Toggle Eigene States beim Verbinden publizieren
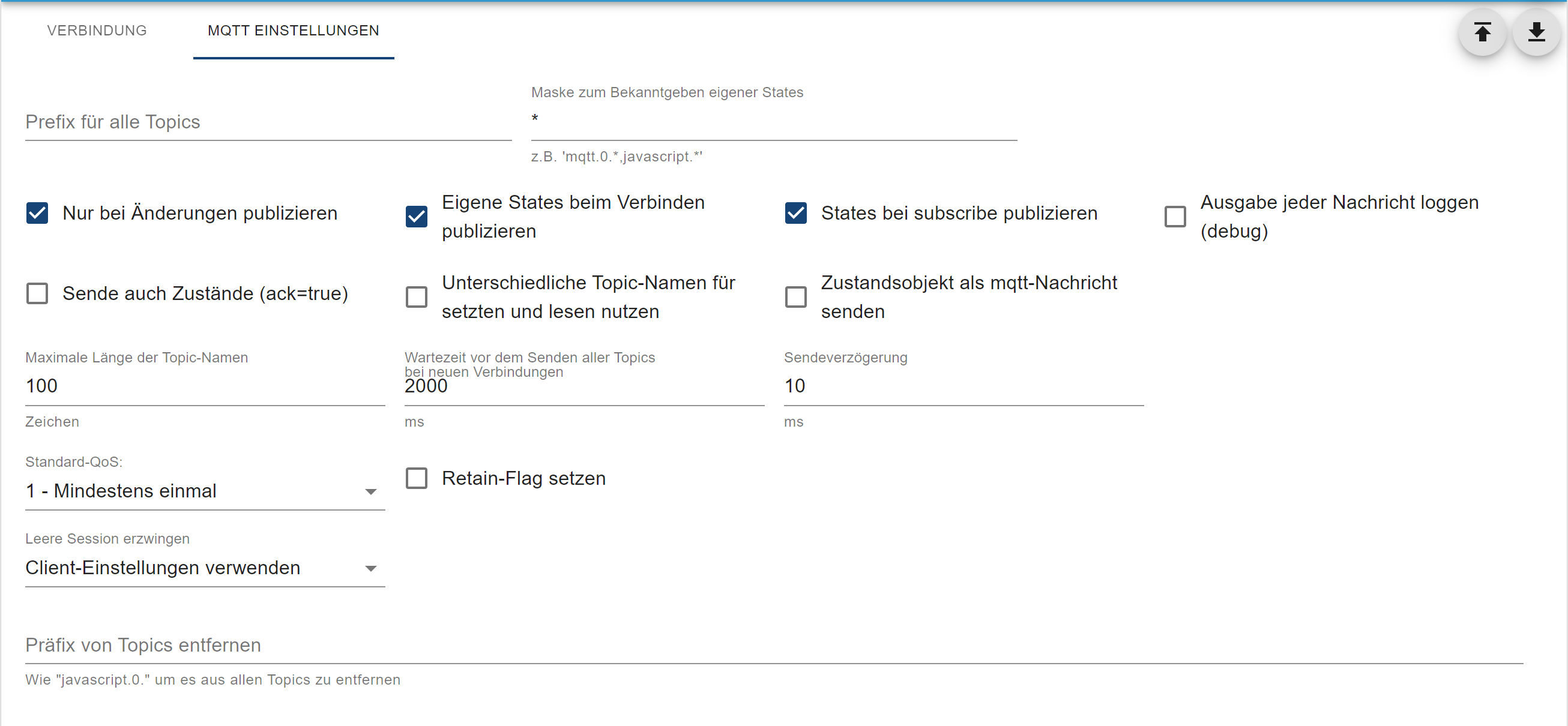Screen dimensions: 1568x726 pos(417,216)
